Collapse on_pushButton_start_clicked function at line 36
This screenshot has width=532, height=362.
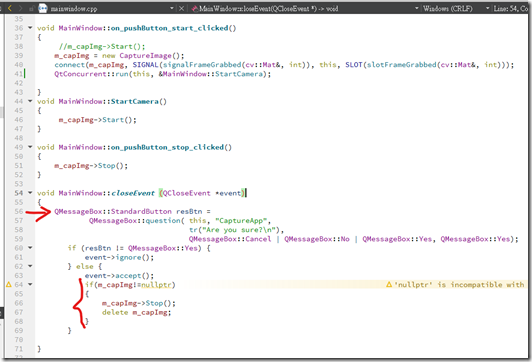[x=30, y=28]
